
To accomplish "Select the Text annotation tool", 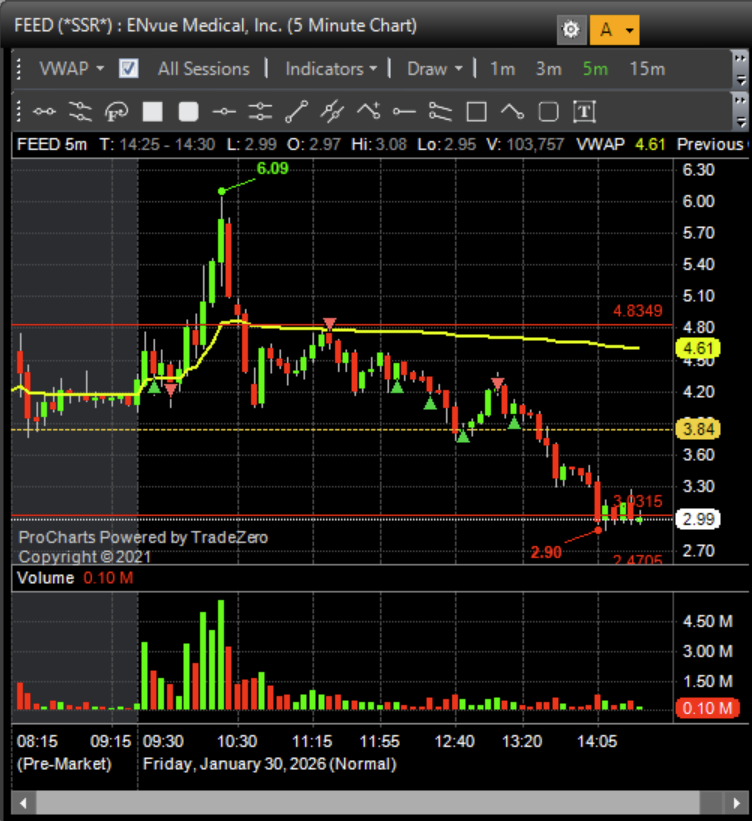I will [x=584, y=112].
